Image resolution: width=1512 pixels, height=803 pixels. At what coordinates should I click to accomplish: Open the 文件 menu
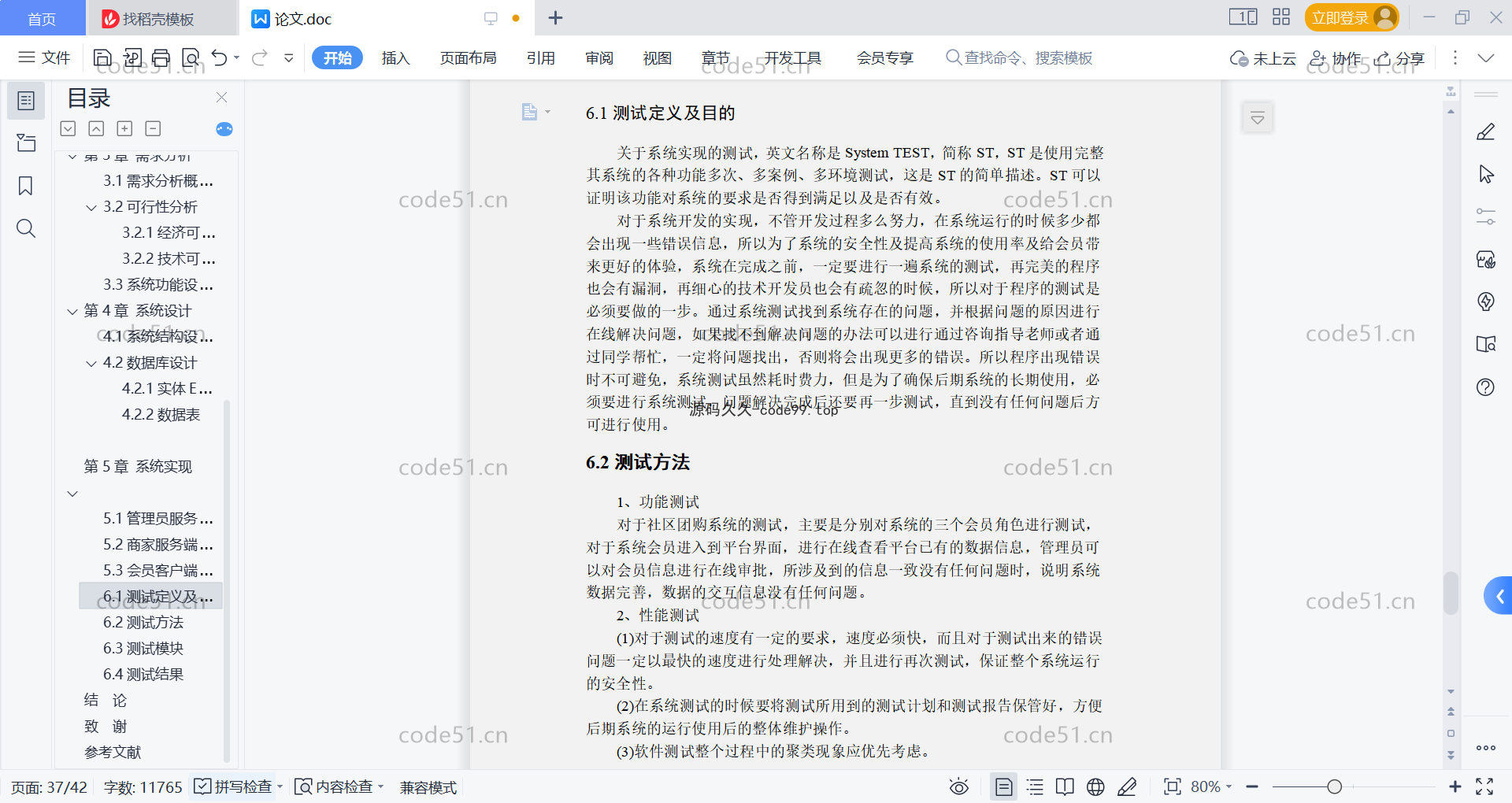pyautogui.click(x=45, y=57)
